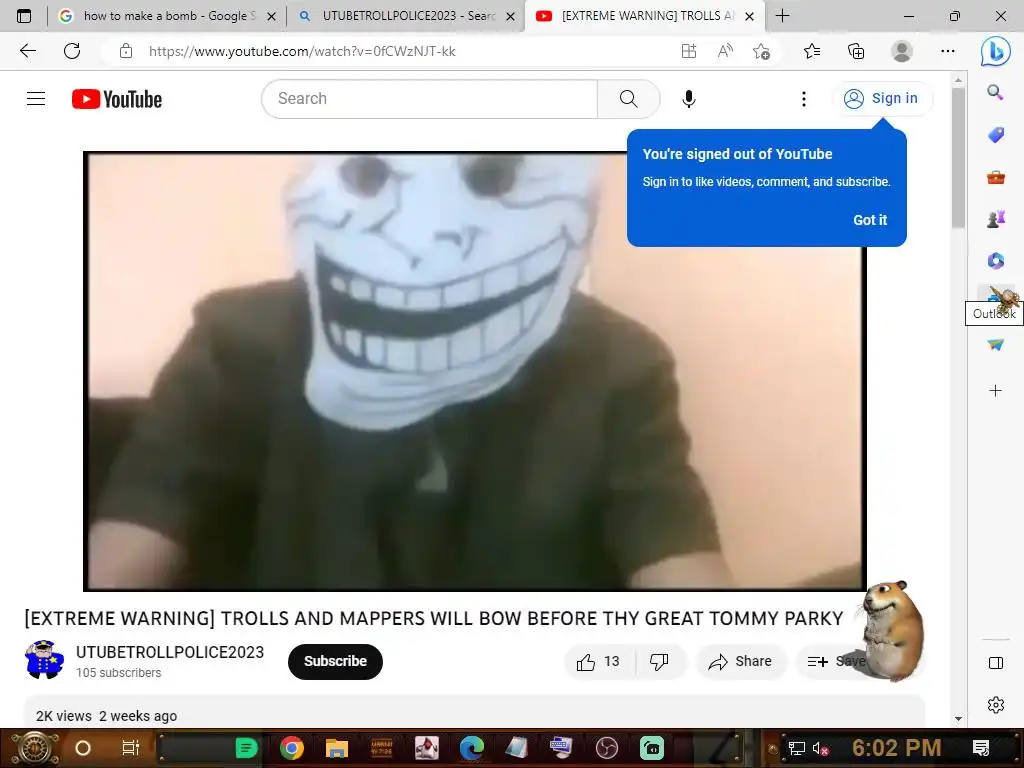Open the YouTube guide hamburger menu

pos(36,99)
